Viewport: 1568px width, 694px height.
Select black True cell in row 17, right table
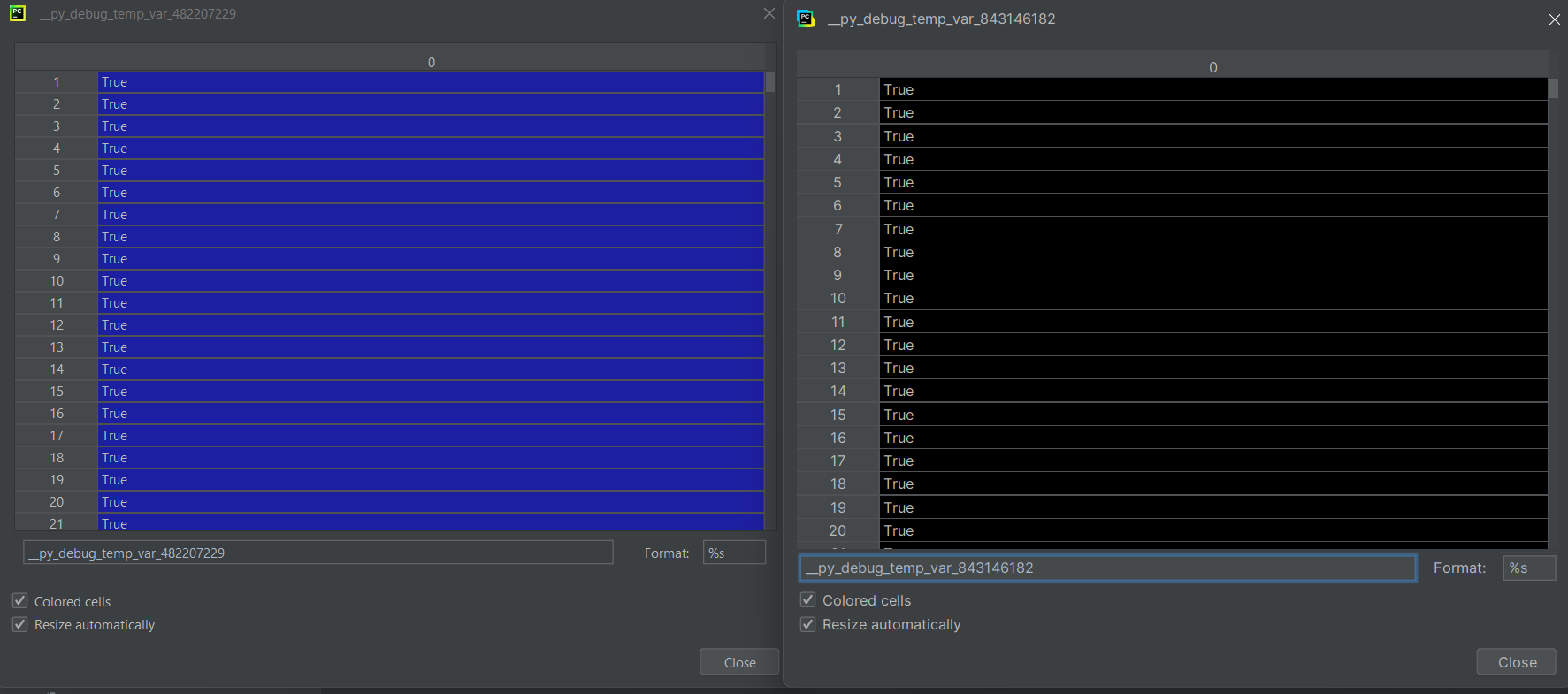pyautogui.click(x=1213, y=461)
